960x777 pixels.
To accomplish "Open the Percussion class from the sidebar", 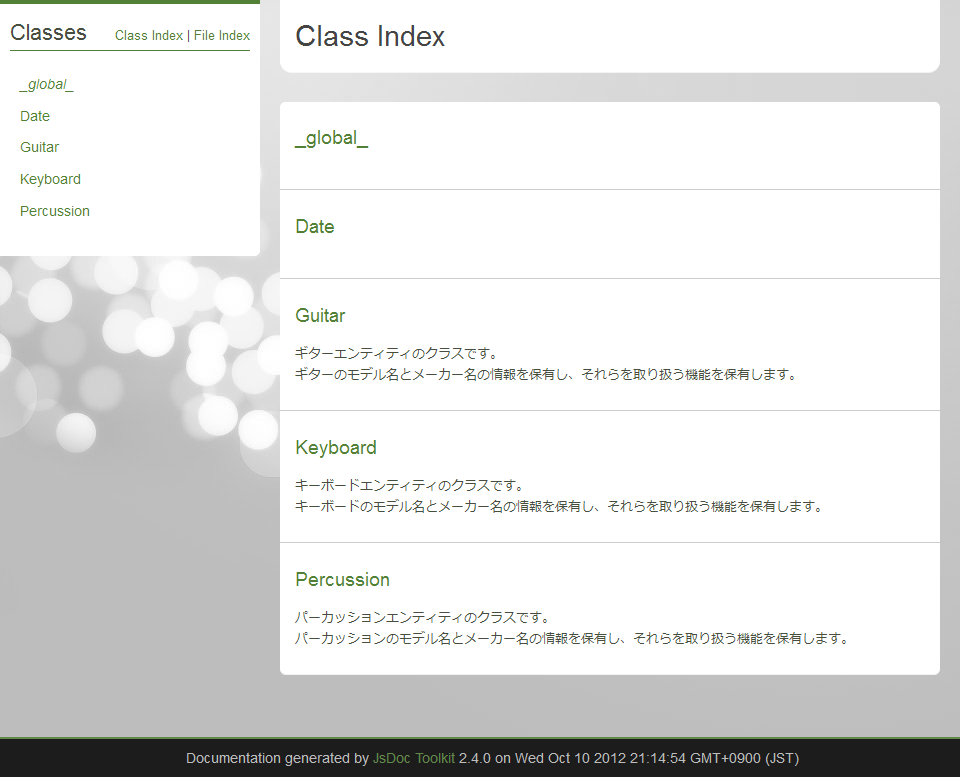I will [54, 211].
